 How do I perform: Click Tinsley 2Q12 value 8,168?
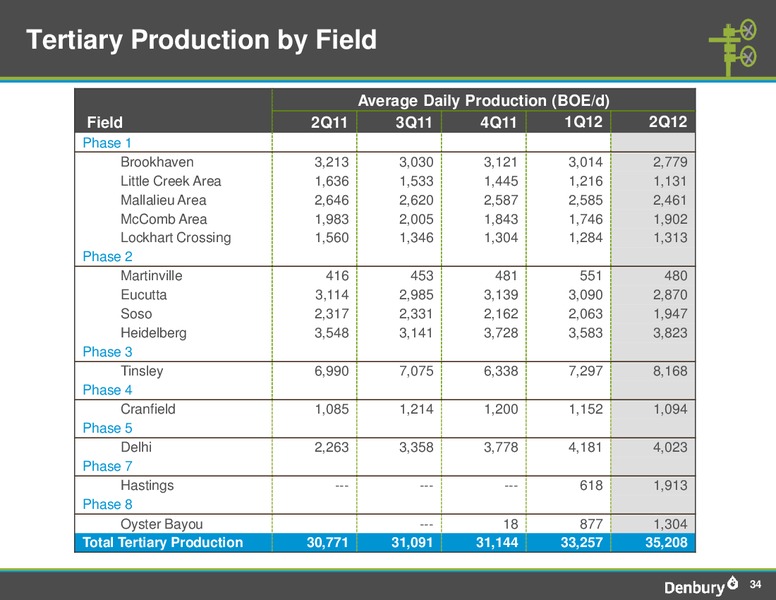[670, 371]
